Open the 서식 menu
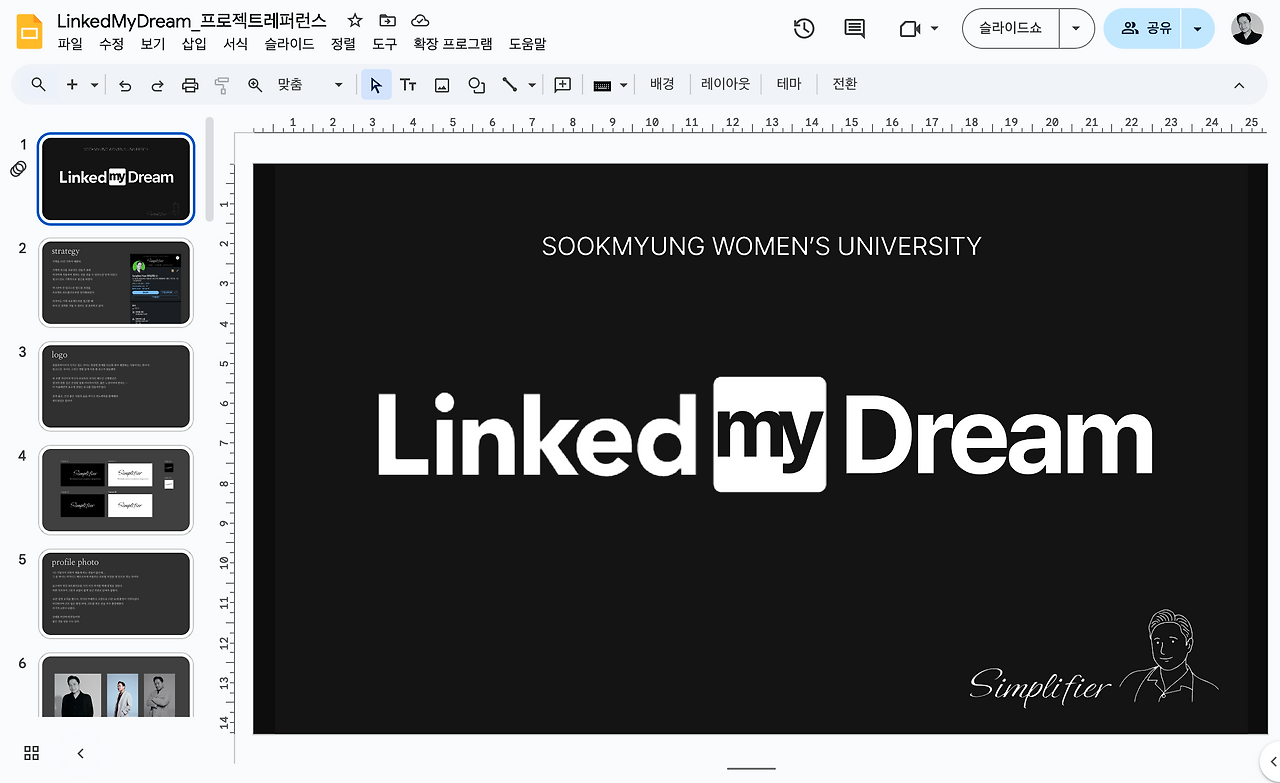This screenshot has width=1280, height=783. (x=235, y=44)
